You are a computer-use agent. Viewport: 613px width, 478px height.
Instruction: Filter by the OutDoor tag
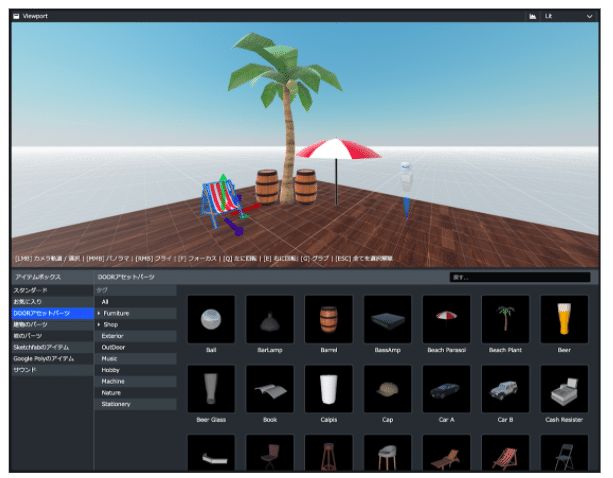tap(135, 347)
